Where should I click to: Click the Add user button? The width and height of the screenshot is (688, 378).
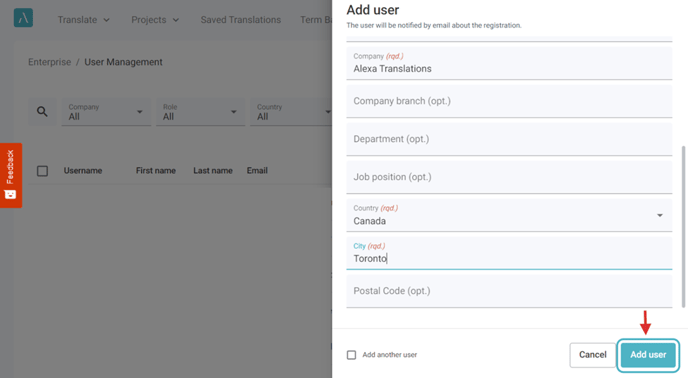tap(648, 355)
